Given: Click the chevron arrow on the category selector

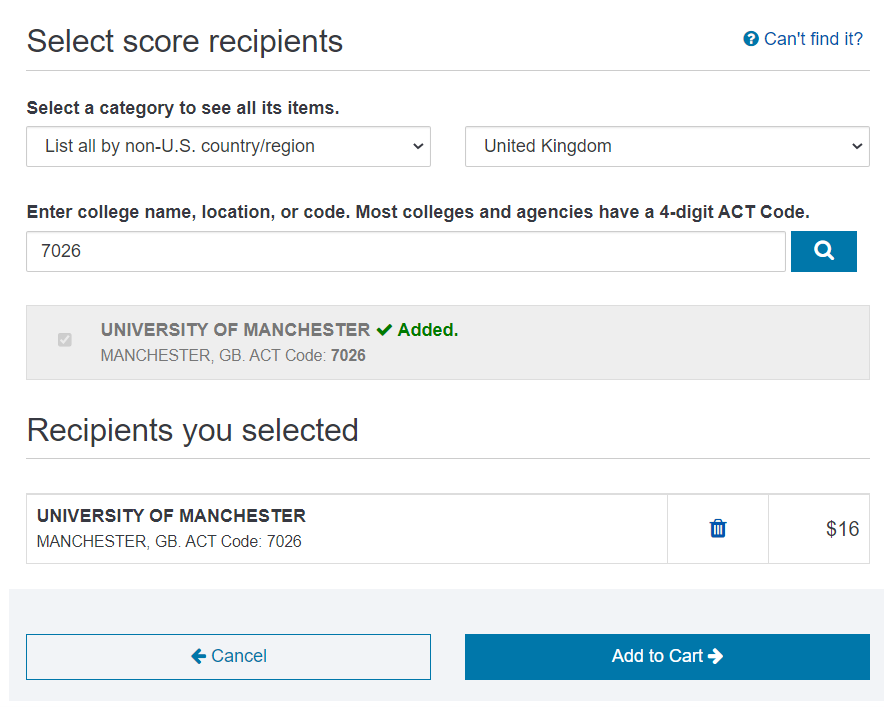Looking at the screenshot, I should (x=418, y=146).
